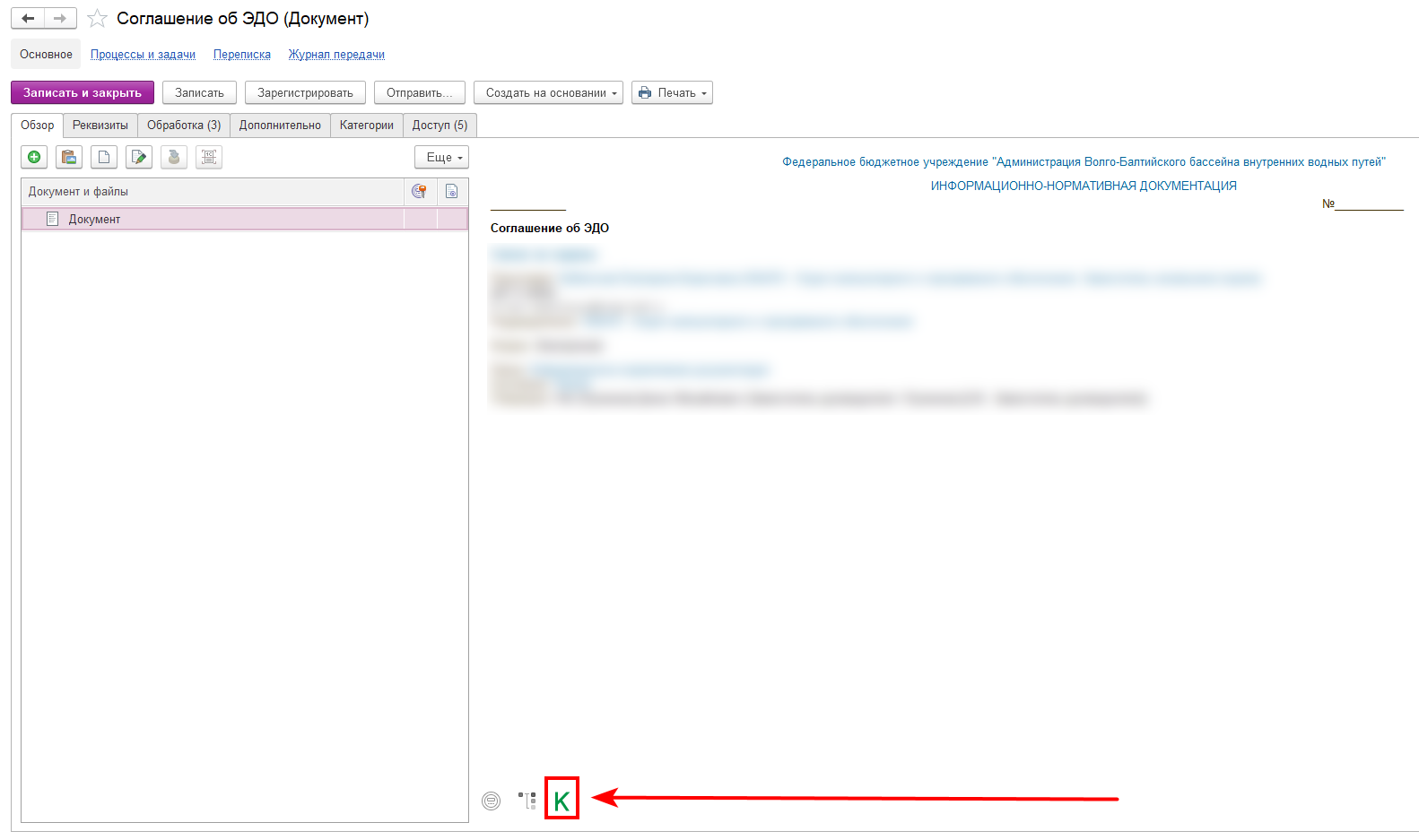Viewport: 1419px width, 840px height.
Task: Open the Еще dropdown menu
Action: click(441, 158)
